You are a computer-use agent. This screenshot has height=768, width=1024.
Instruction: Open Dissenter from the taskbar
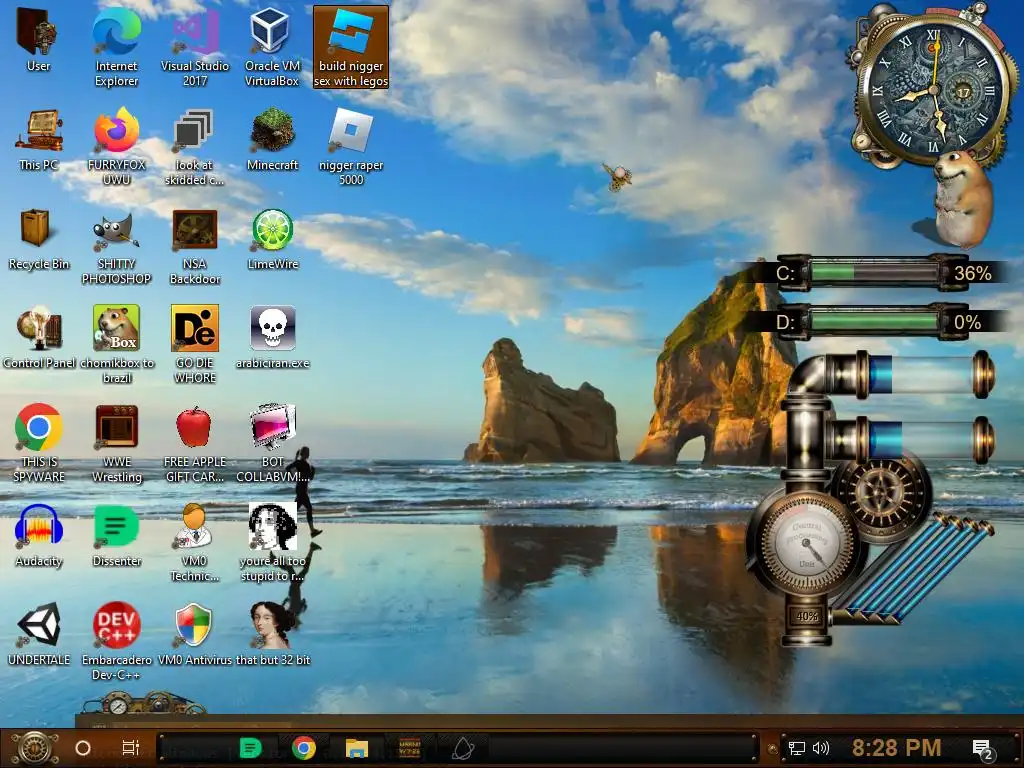[x=251, y=748]
